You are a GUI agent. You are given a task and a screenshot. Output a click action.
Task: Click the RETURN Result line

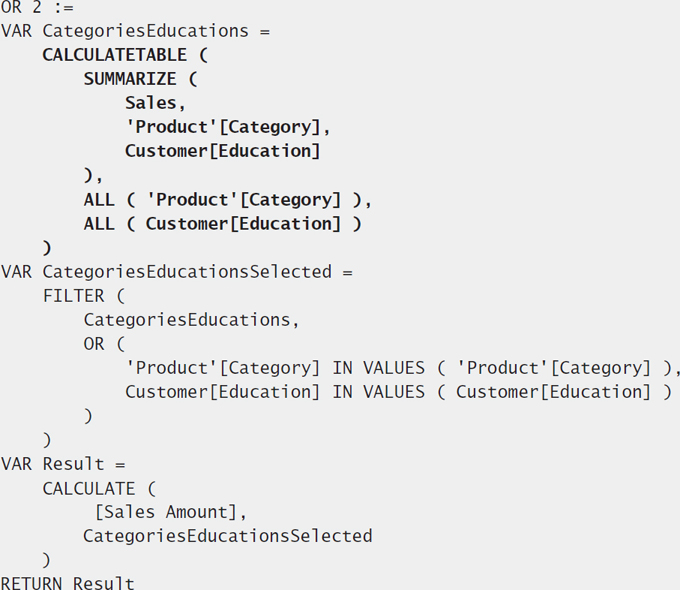coord(68,583)
